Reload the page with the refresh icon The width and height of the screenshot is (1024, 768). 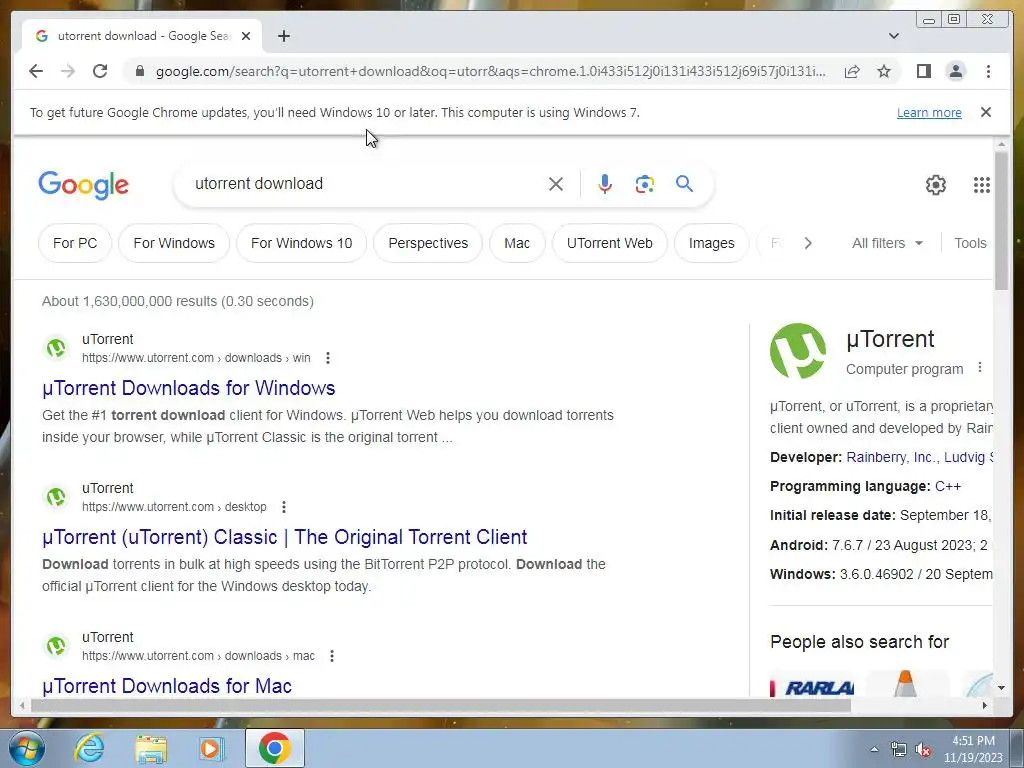click(100, 71)
